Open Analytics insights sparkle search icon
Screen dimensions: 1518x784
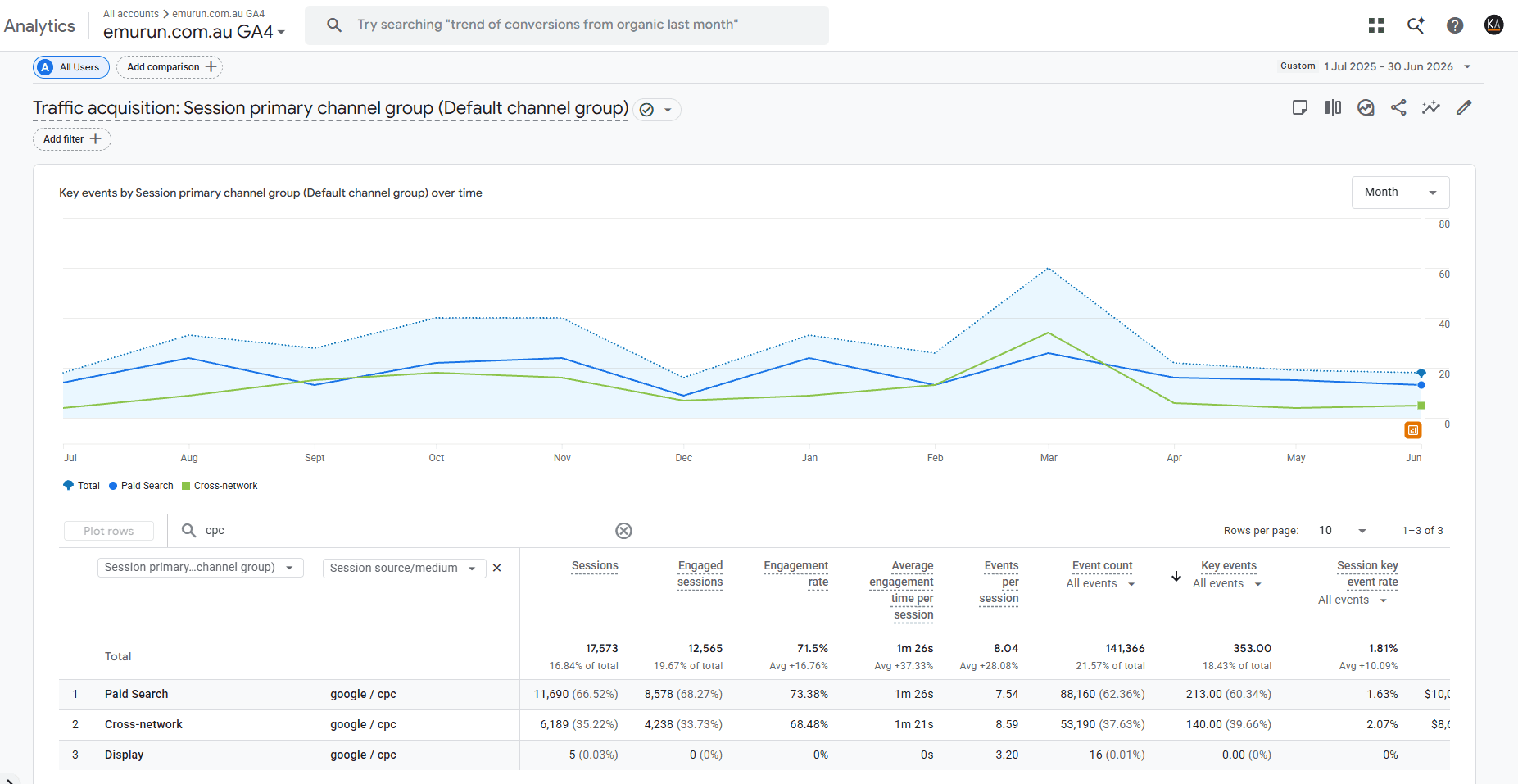(x=1416, y=25)
